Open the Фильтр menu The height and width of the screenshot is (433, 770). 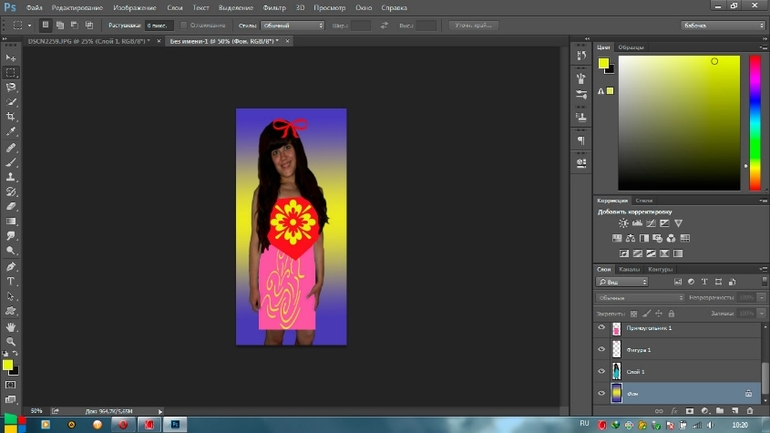point(273,7)
